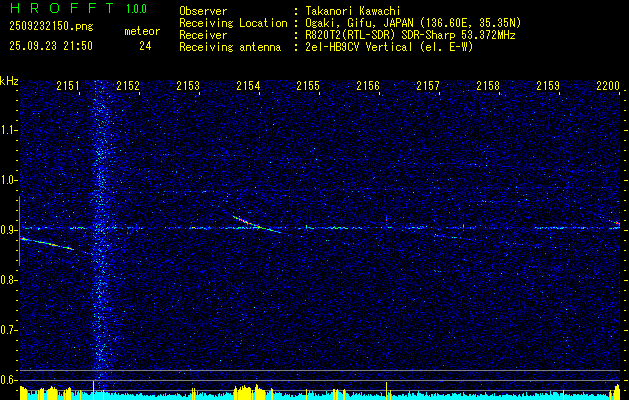The height and width of the screenshot is (400, 629).
Task: Click the echo streak at right edge near 2200
Action: [x=613, y=220]
